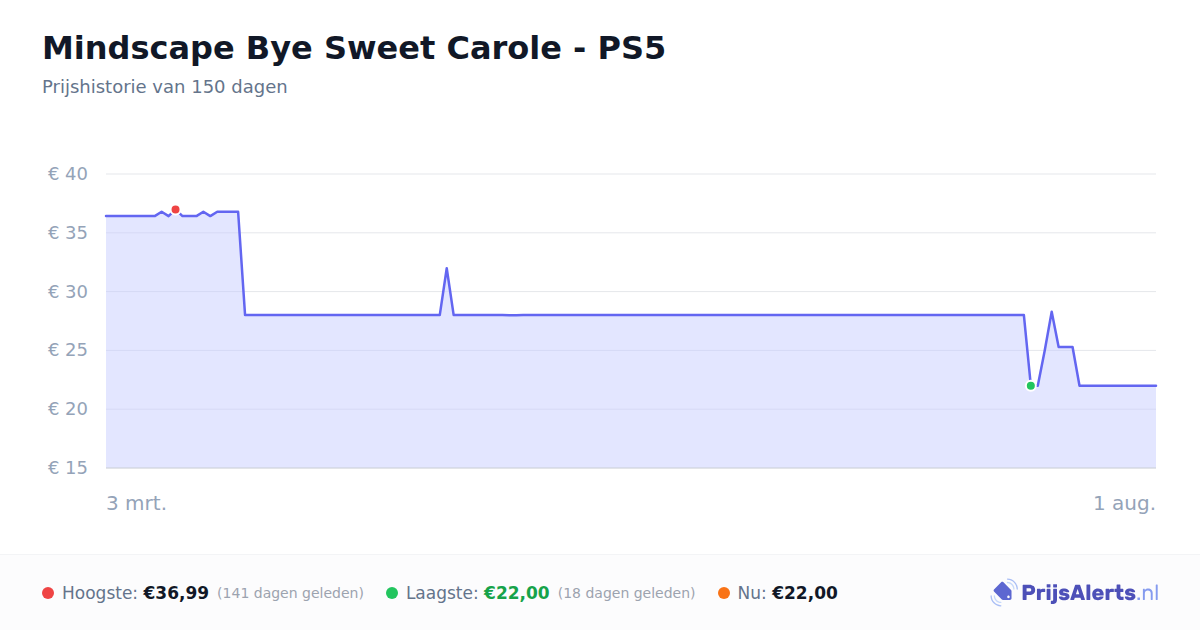Click the 3 mrt. start date label
This screenshot has width=1200, height=630.
click(137, 503)
